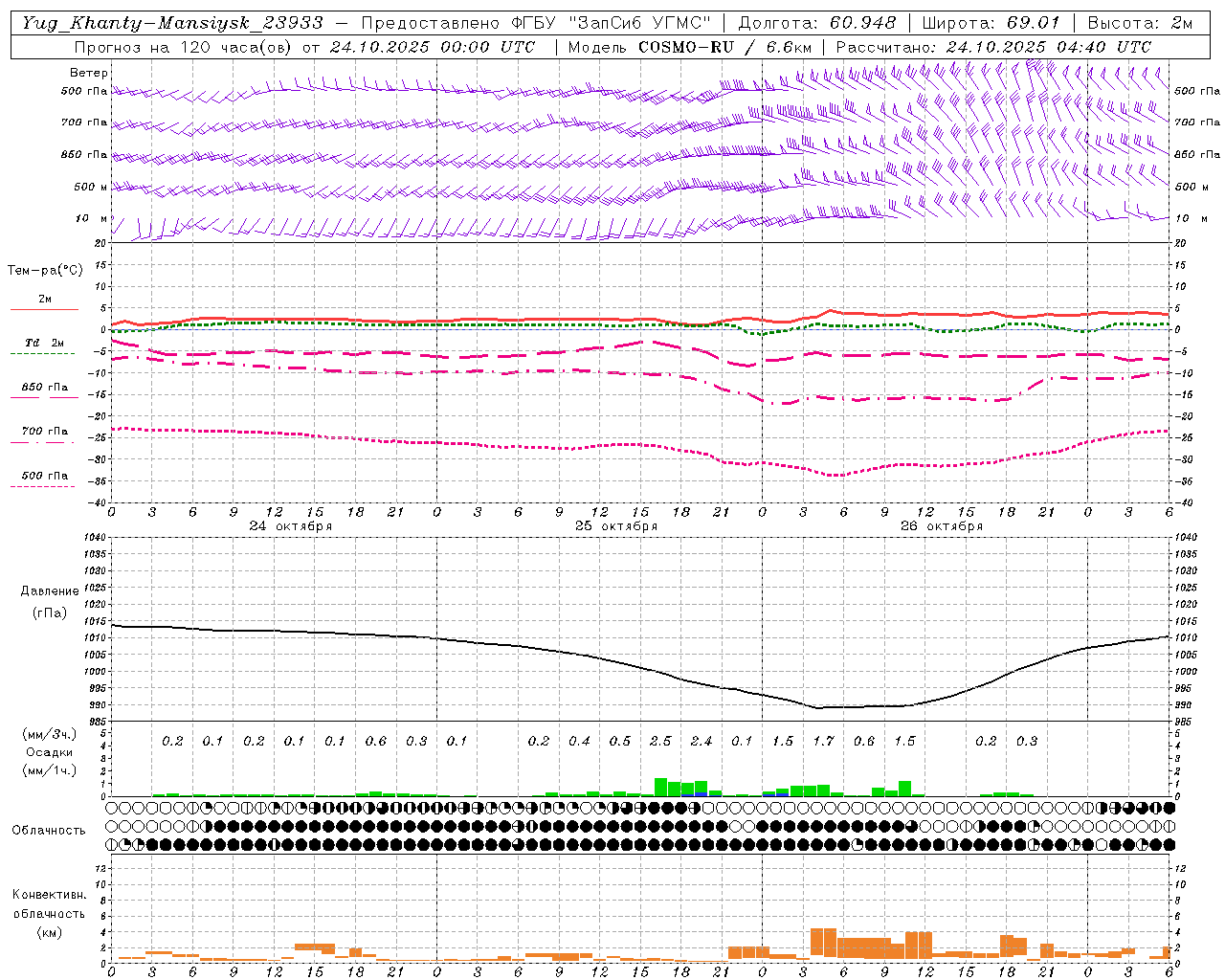Click the (км) unit label
Image resolution: width=1225 pixels, height=980 pixels.
click(x=50, y=932)
